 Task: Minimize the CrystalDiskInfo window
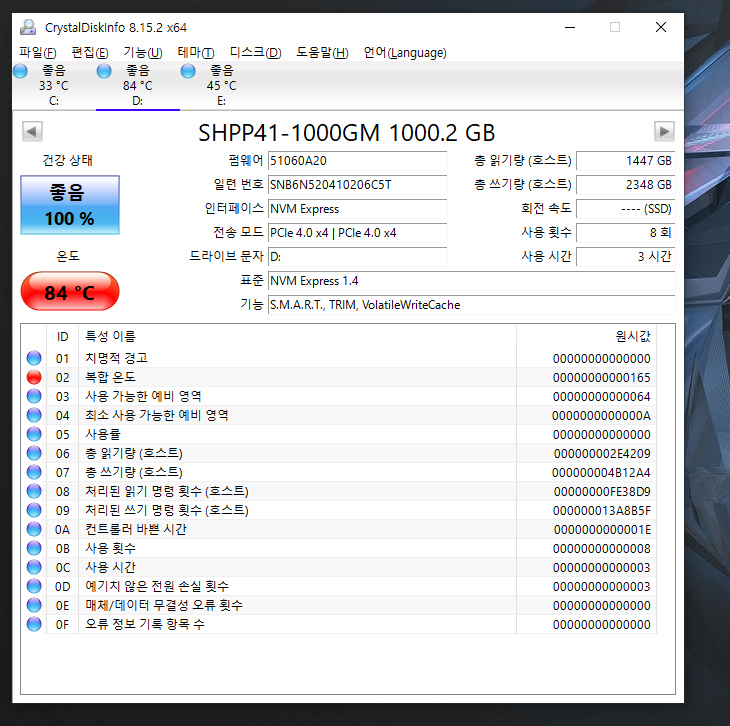[570, 27]
